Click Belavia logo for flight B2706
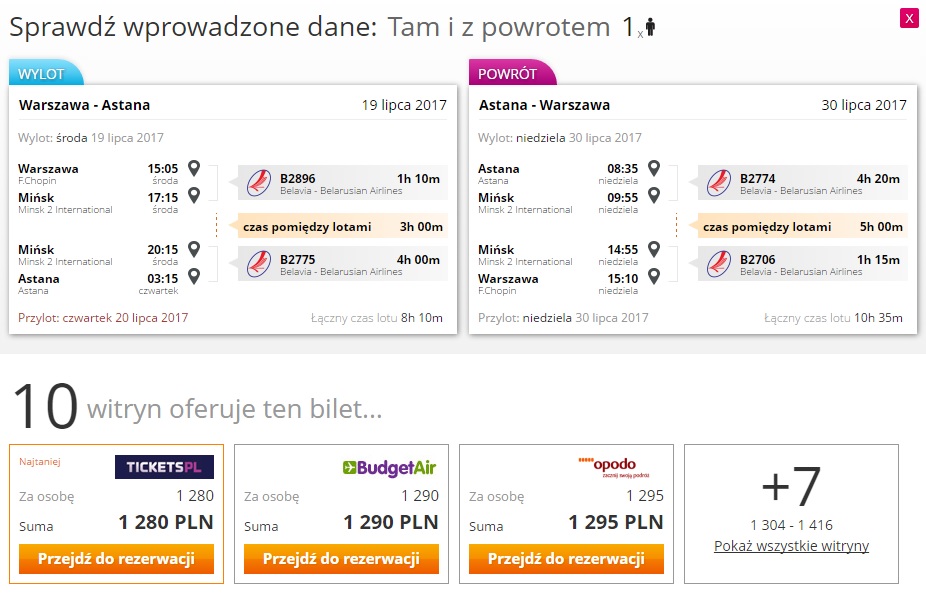Viewport: 926px width, 593px height. (719, 263)
